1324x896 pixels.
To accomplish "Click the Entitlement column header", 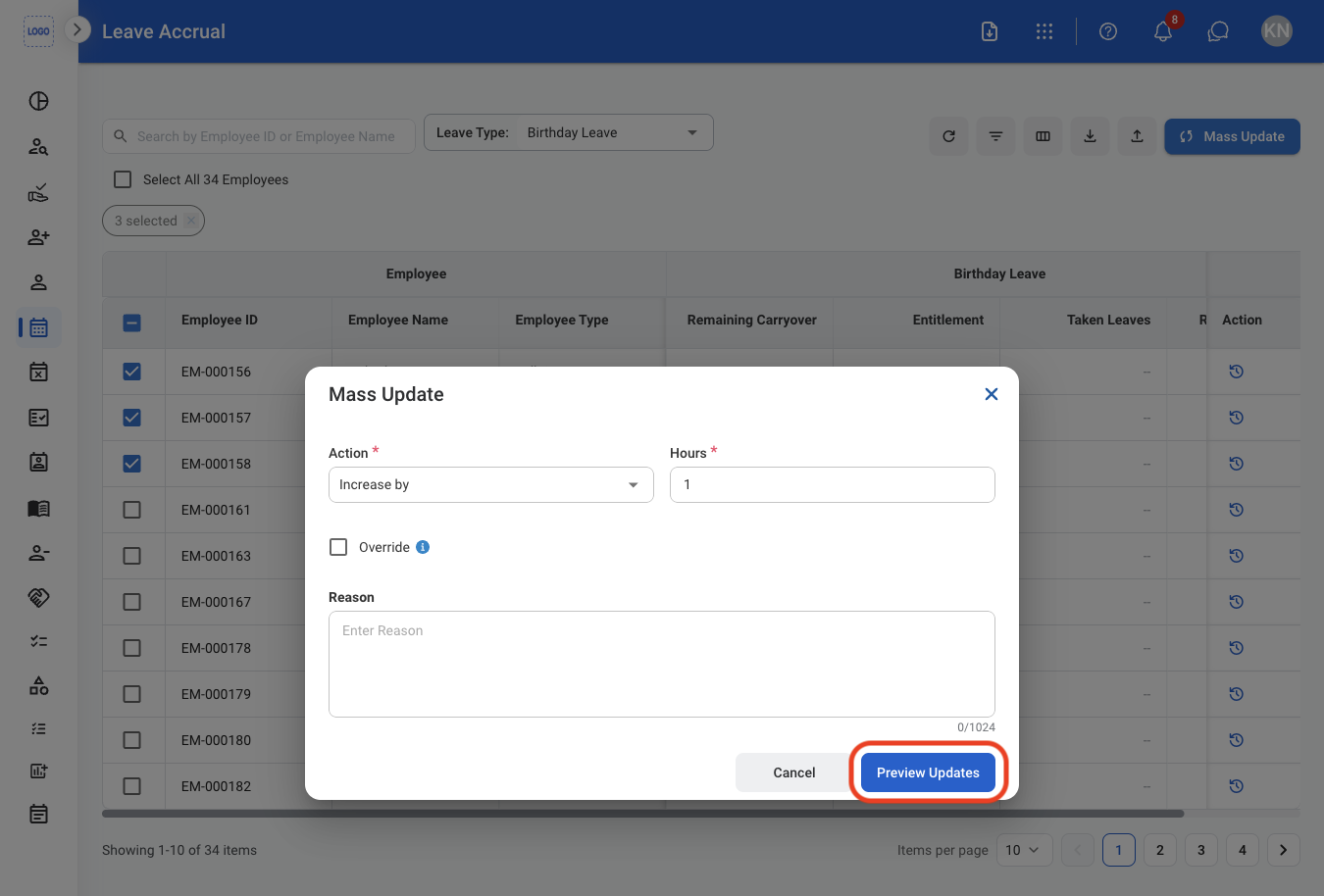I will click(948, 320).
